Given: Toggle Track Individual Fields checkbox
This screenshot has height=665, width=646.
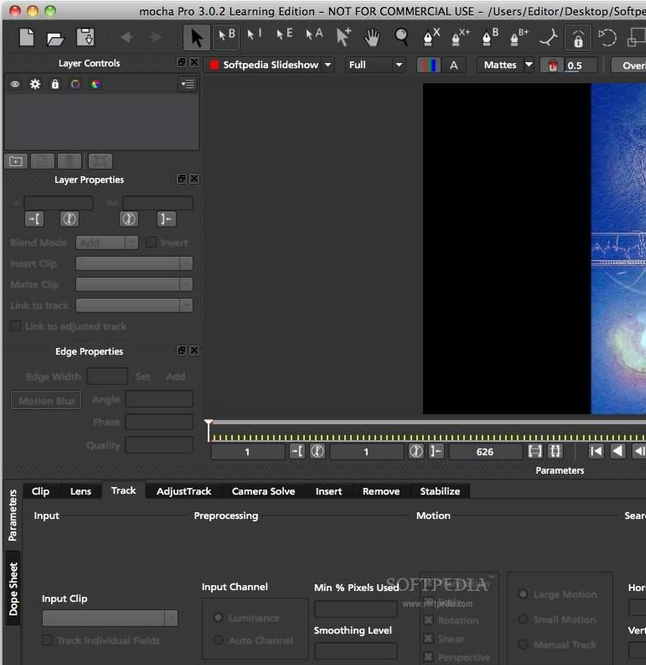Looking at the screenshot, I should pos(47,640).
